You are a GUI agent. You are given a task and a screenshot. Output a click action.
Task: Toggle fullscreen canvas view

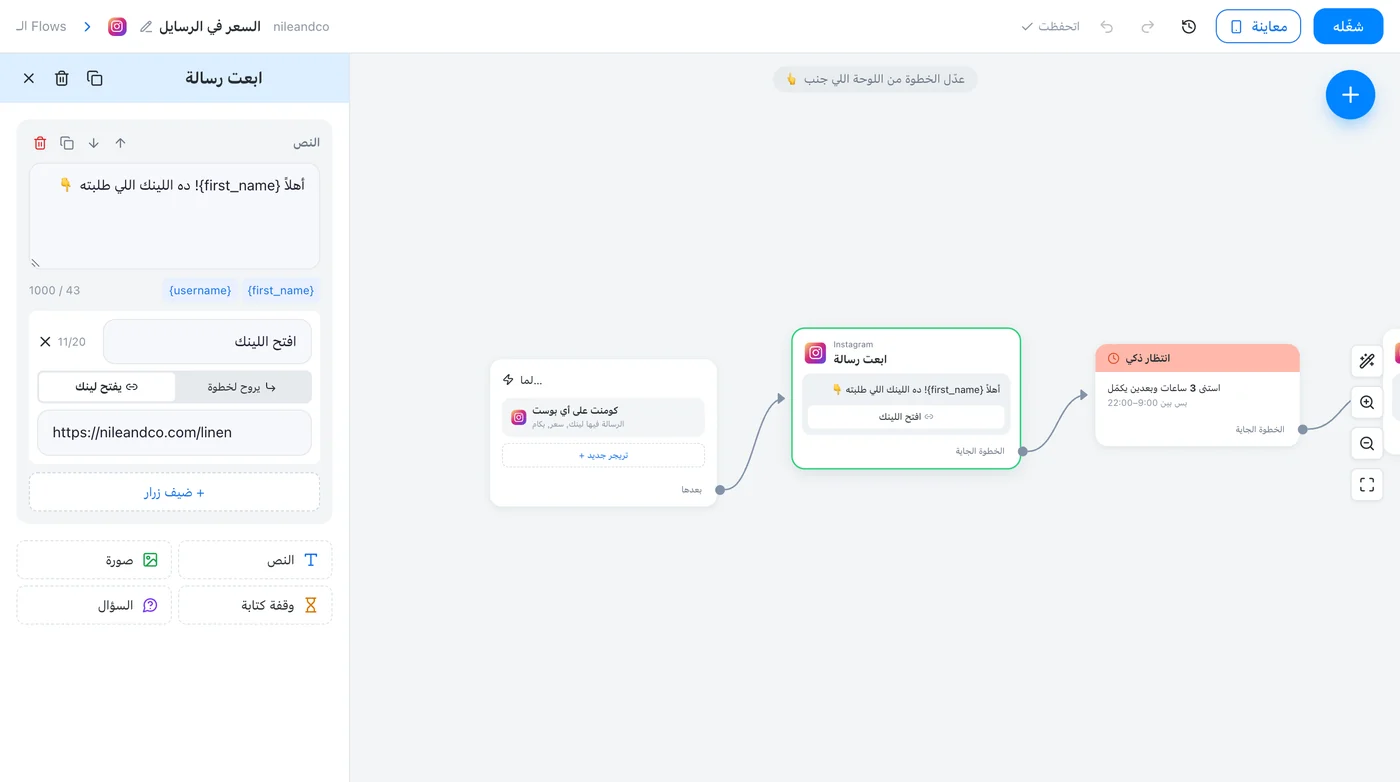[x=1367, y=485]
